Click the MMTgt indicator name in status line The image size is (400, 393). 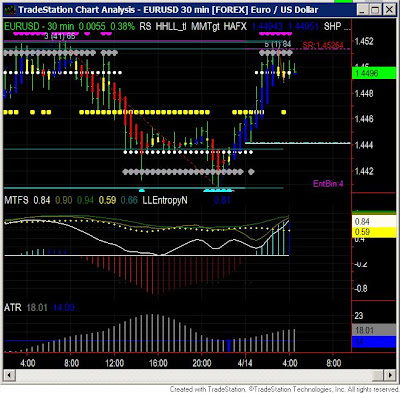point(205,26)
